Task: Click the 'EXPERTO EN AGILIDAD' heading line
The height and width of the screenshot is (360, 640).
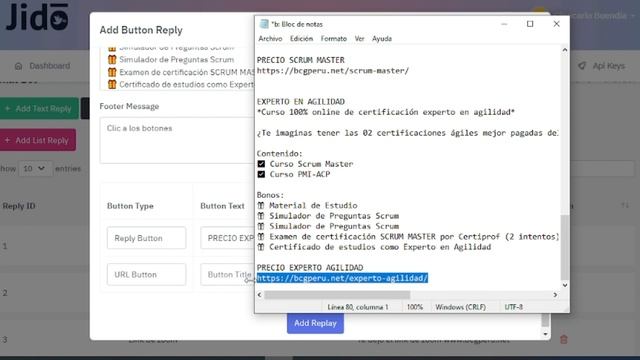Action: click(301, 102)
